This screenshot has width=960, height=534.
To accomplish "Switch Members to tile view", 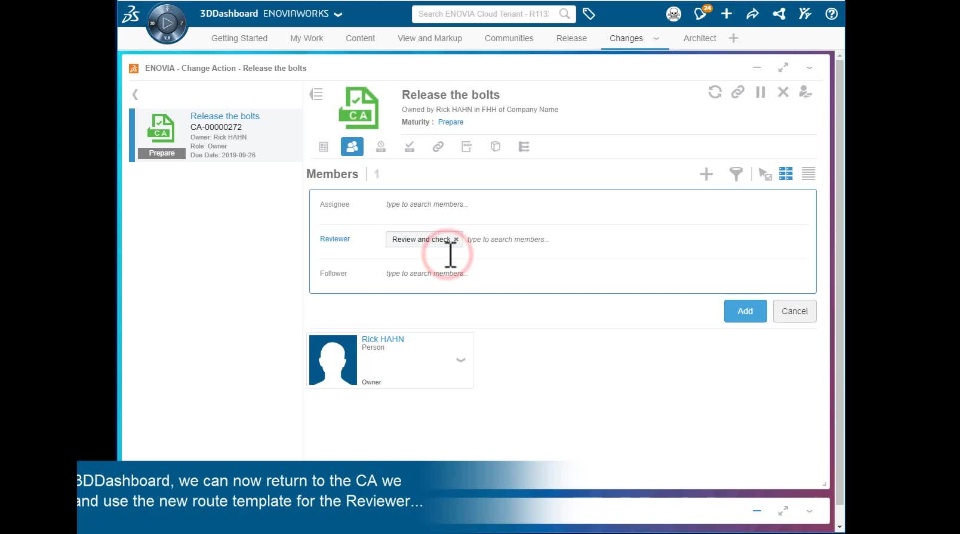I will click(x=786, y=174).
